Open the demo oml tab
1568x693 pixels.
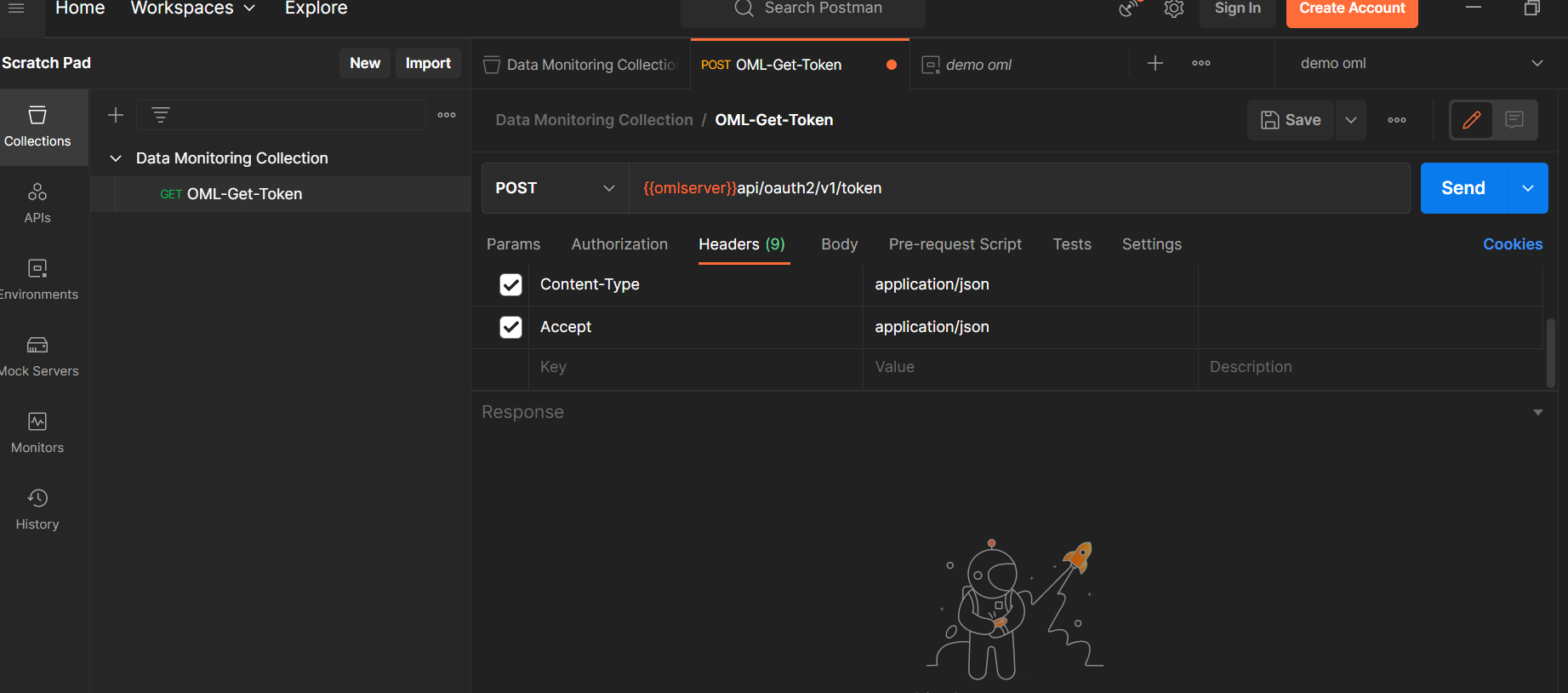1018,65
